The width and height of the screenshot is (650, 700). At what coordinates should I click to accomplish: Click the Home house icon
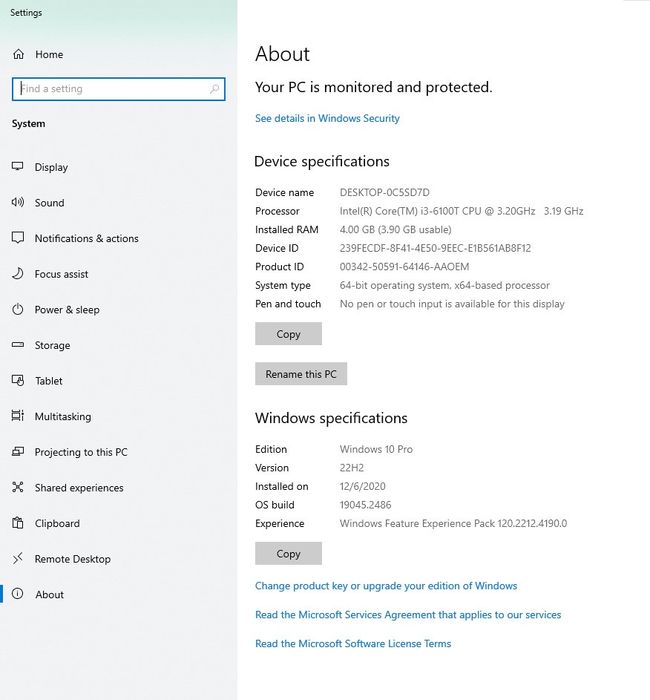tap(18, 54)
